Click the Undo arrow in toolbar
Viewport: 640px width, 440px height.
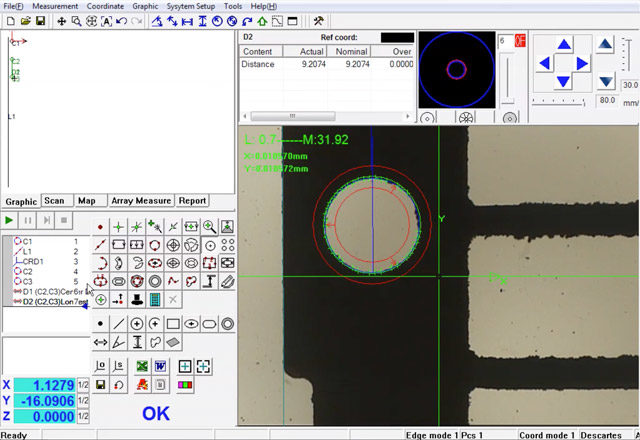point(122,21)
